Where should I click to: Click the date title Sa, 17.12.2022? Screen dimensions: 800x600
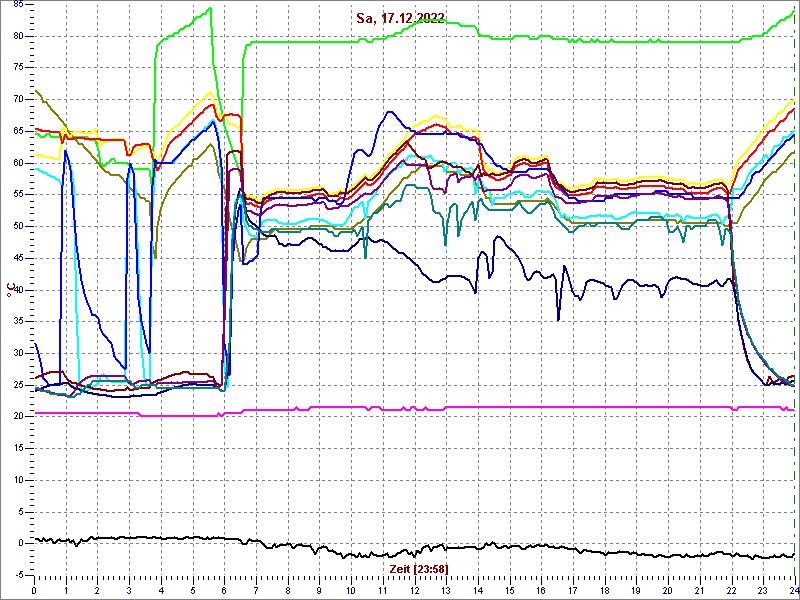click(401, 18)
